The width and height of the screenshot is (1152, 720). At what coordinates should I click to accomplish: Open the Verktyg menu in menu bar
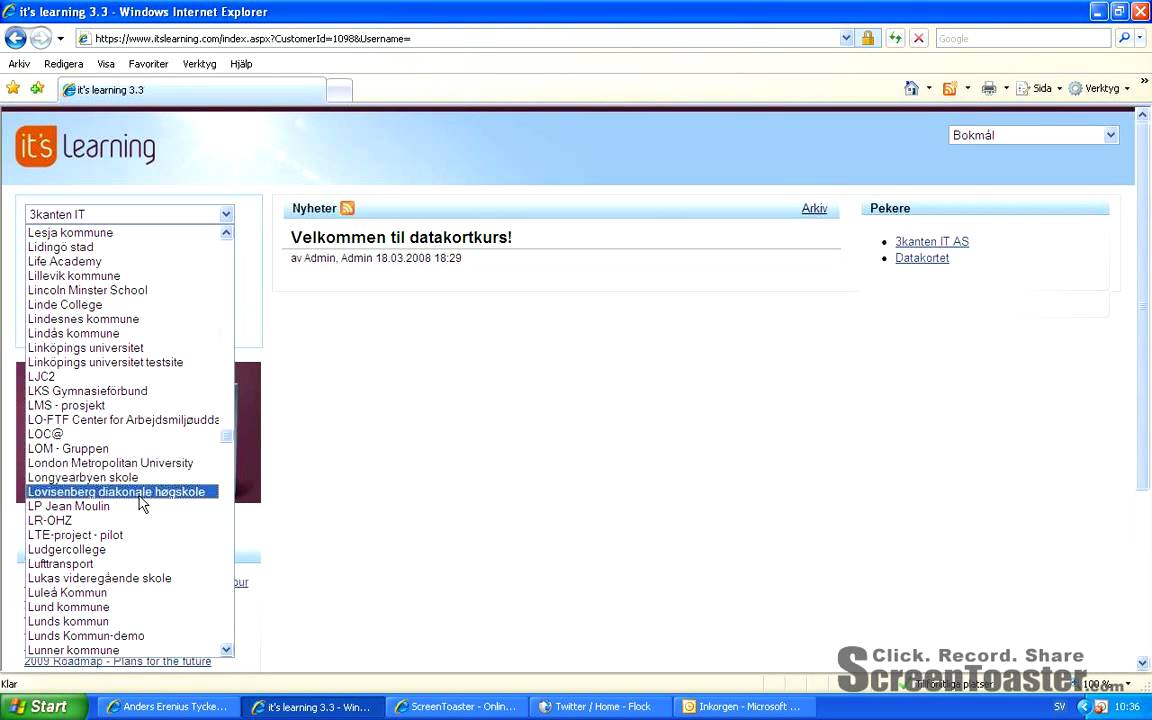(199, 64)
